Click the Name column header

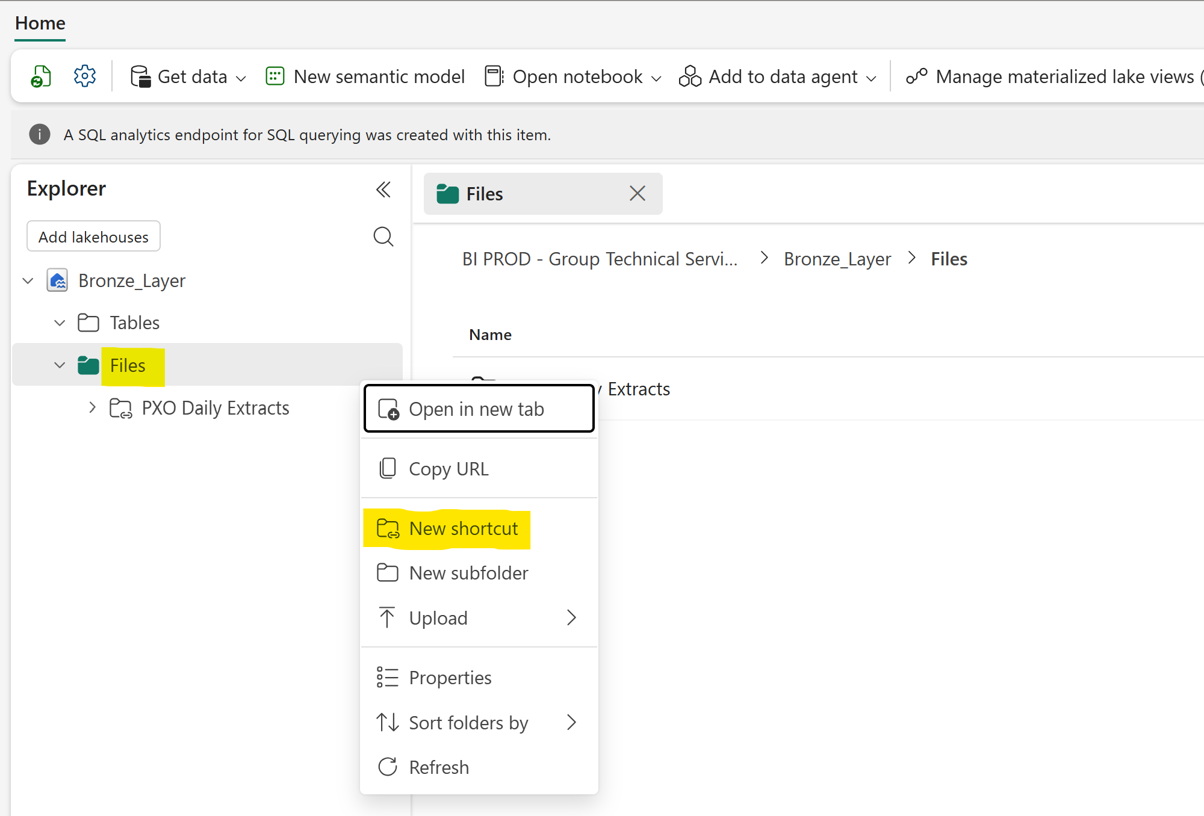[x=490, y=335]
